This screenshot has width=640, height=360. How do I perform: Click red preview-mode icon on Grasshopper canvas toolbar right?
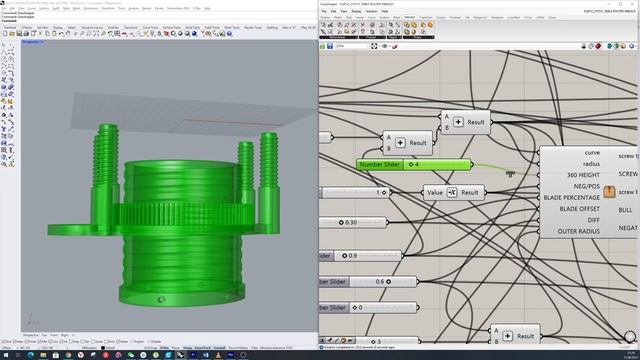(x=598, y=46)
